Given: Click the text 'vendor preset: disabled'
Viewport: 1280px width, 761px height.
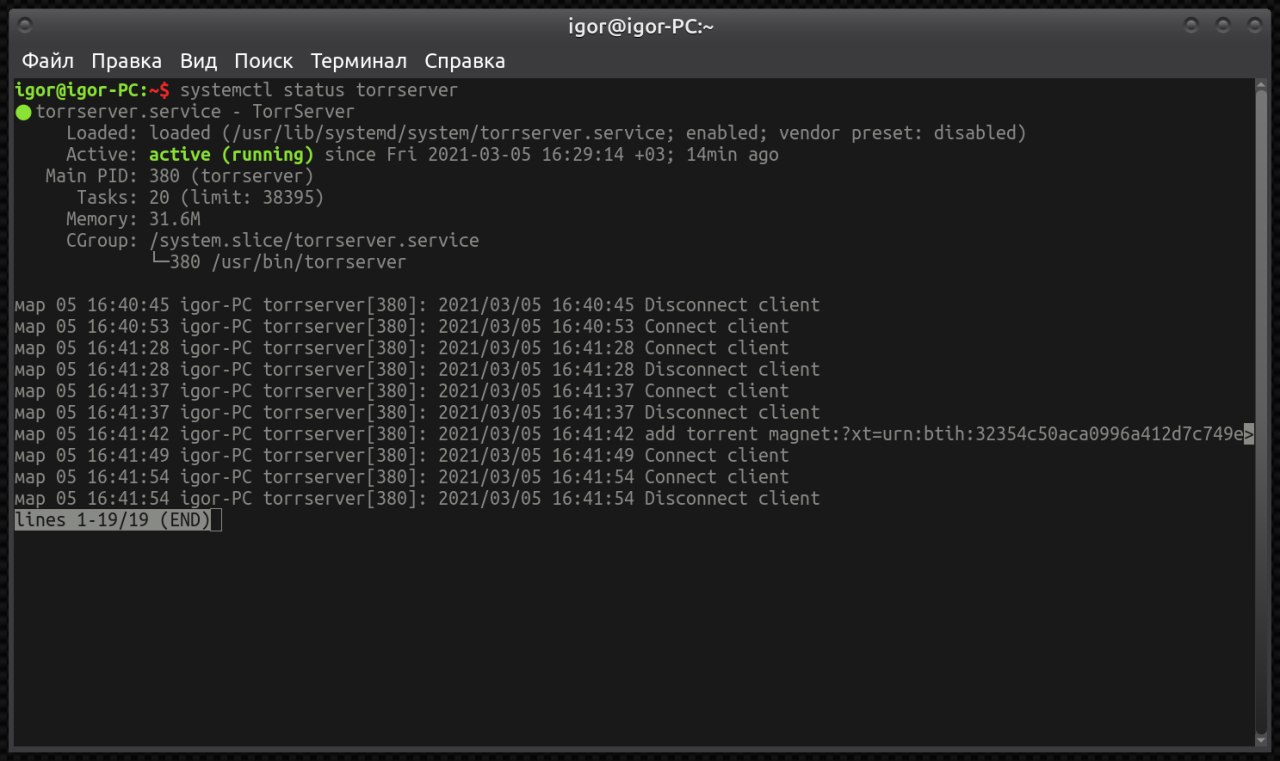Looking at the screenshot, I should click(898, 133).
